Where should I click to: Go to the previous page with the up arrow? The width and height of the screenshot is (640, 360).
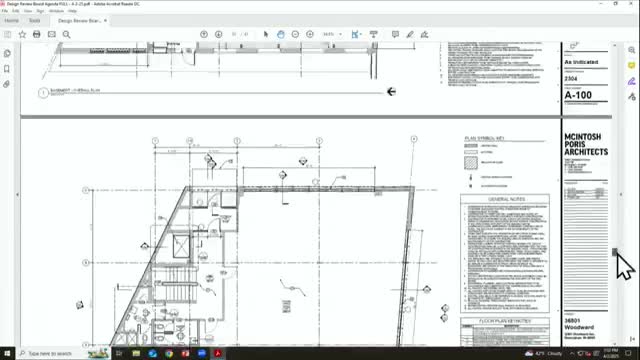coord(204,34)
